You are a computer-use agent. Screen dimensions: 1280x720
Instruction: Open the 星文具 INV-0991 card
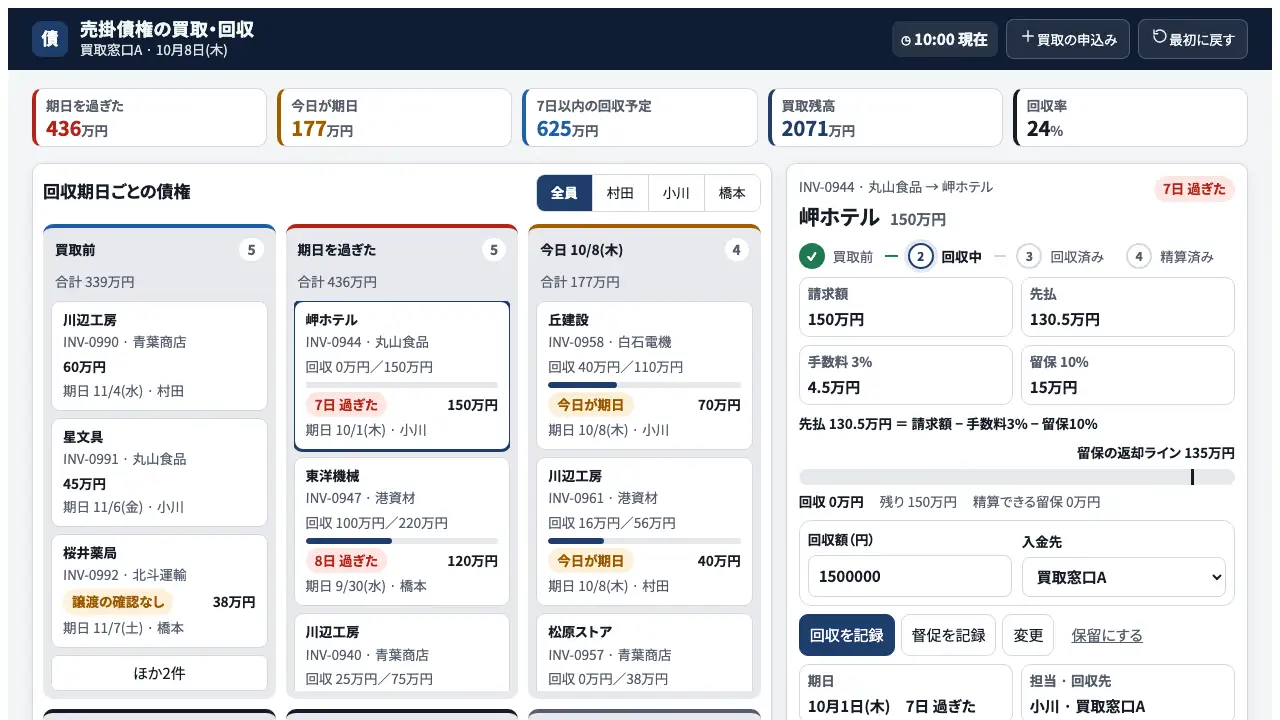coord(160,473)
